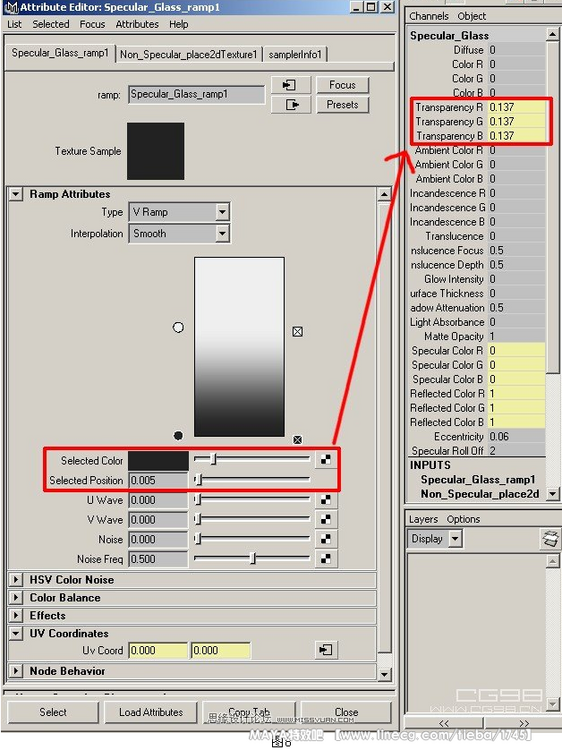Open the Layers menu
This screenshot has height=750, width=562.
pos(423,519)
